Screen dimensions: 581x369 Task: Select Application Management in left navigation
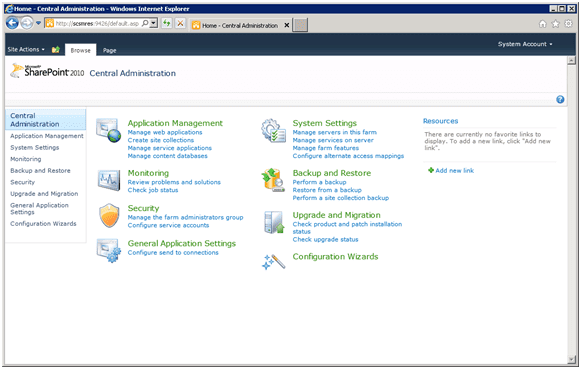click(x=47, y=136)
